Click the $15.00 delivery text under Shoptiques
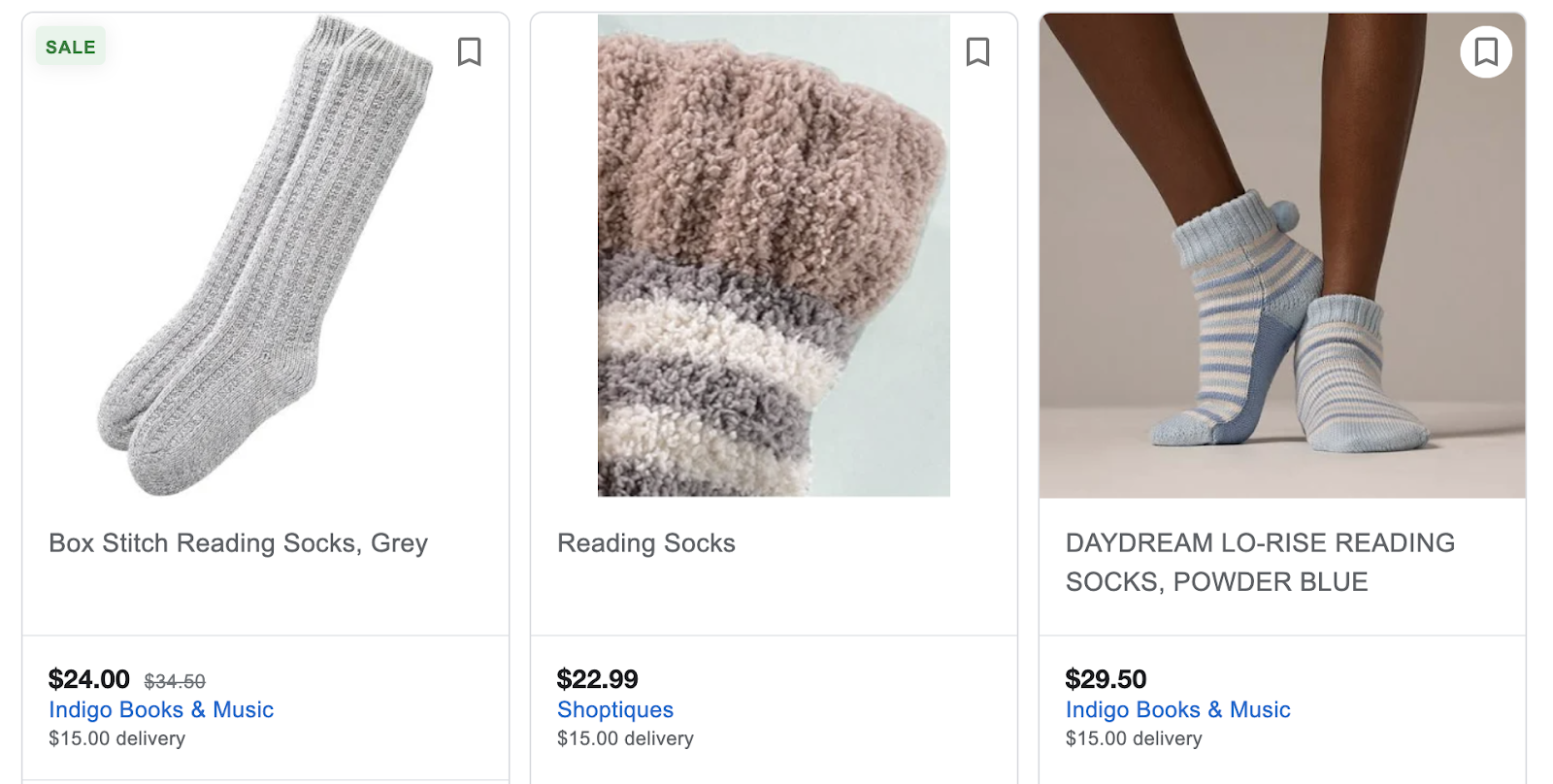This screenshot has height=784, width=1553. click(x=625, y=738)
